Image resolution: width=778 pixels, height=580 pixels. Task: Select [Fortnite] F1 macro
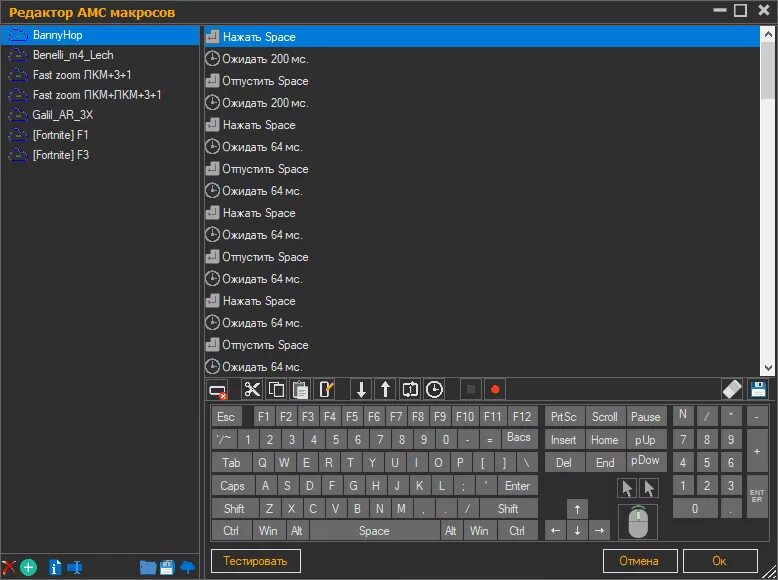[100, 135]
